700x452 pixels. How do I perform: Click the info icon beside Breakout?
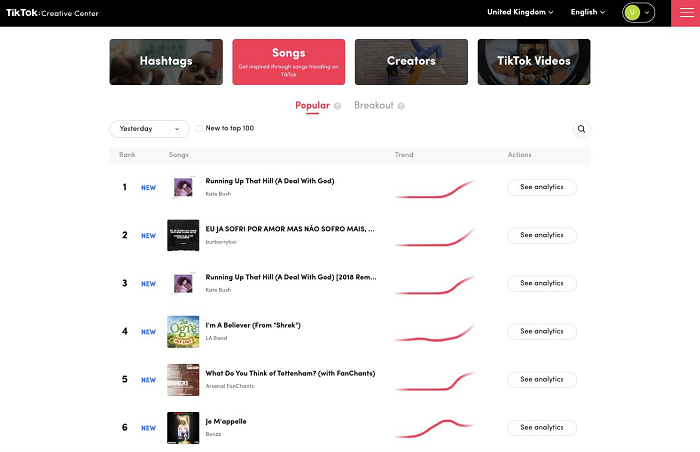pyautogui.click(x=401, y=106)
